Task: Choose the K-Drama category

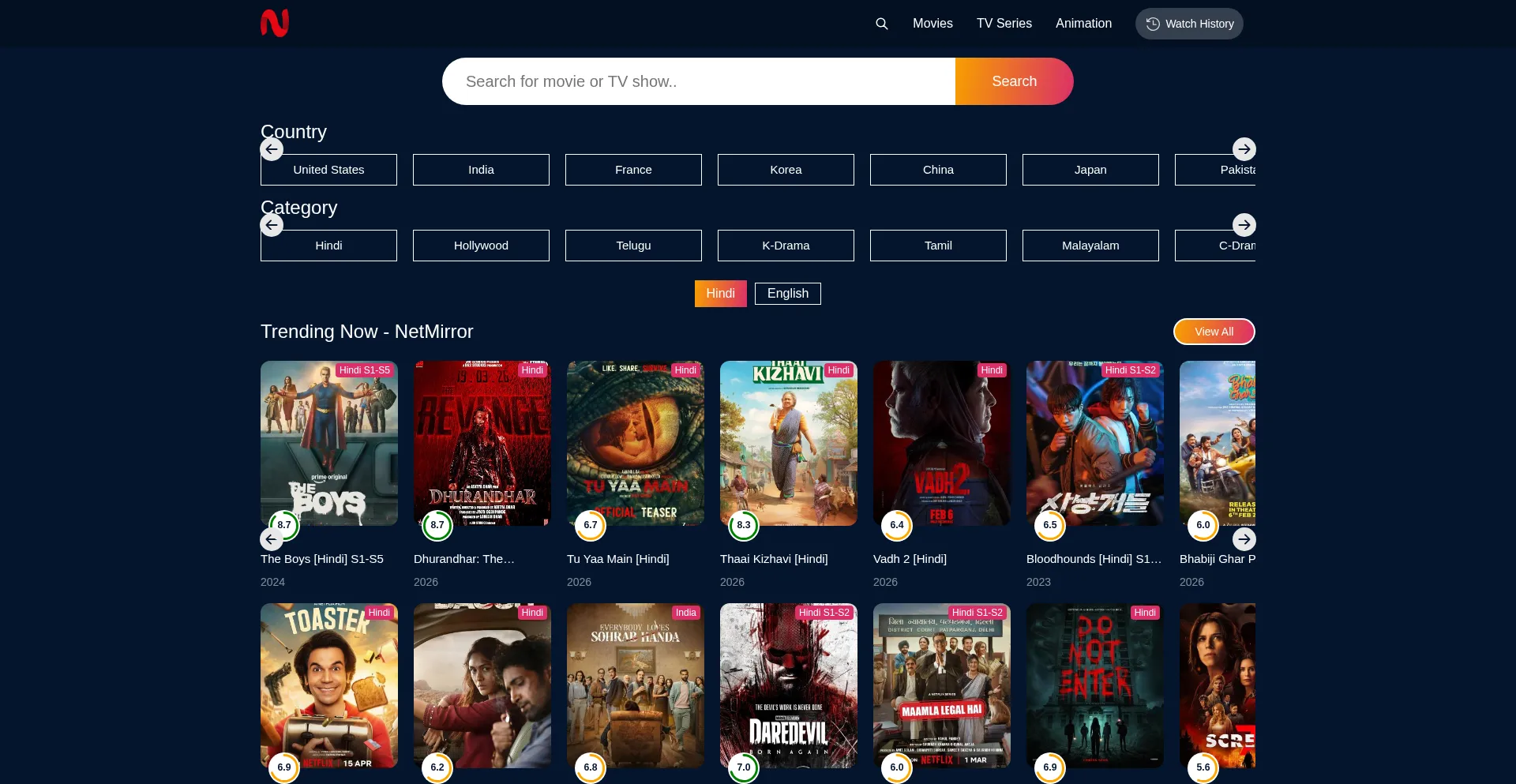Action: point(786,246)
